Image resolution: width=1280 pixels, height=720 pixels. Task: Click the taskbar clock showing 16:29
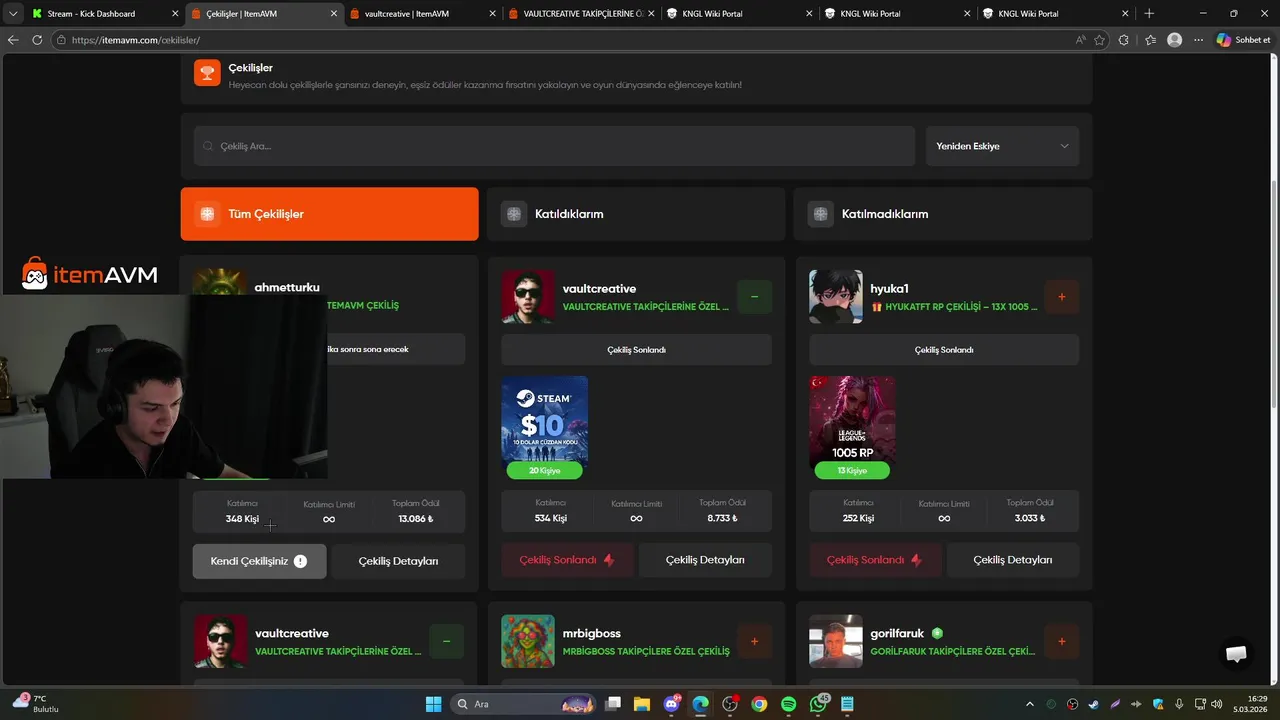point(1251,704)
